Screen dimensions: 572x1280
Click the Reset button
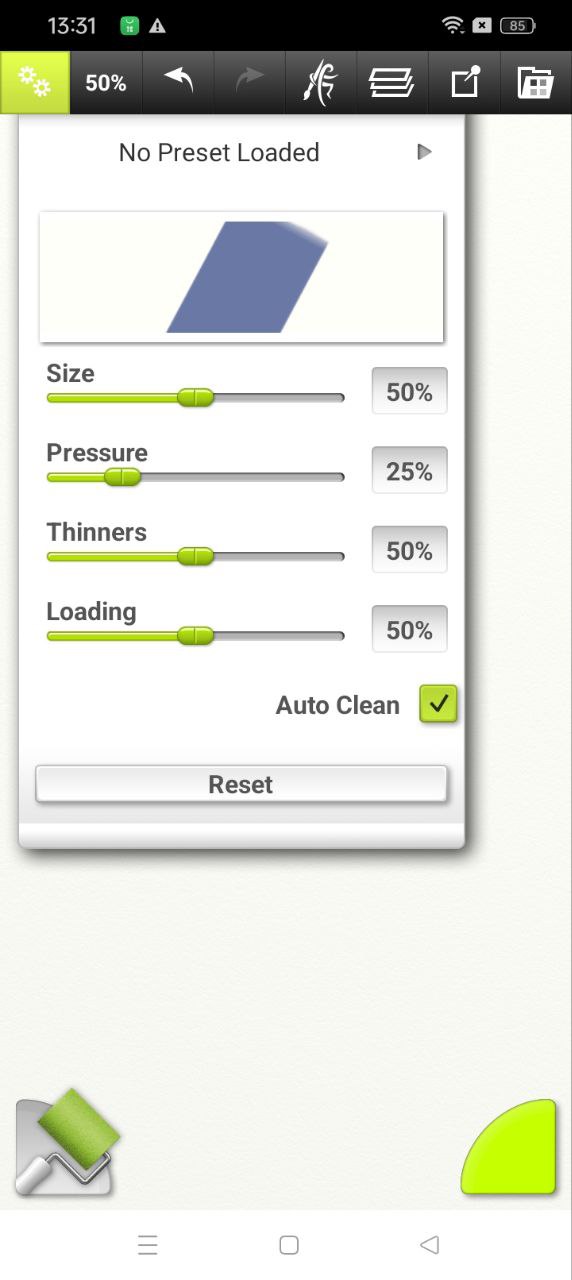[241, 785]
